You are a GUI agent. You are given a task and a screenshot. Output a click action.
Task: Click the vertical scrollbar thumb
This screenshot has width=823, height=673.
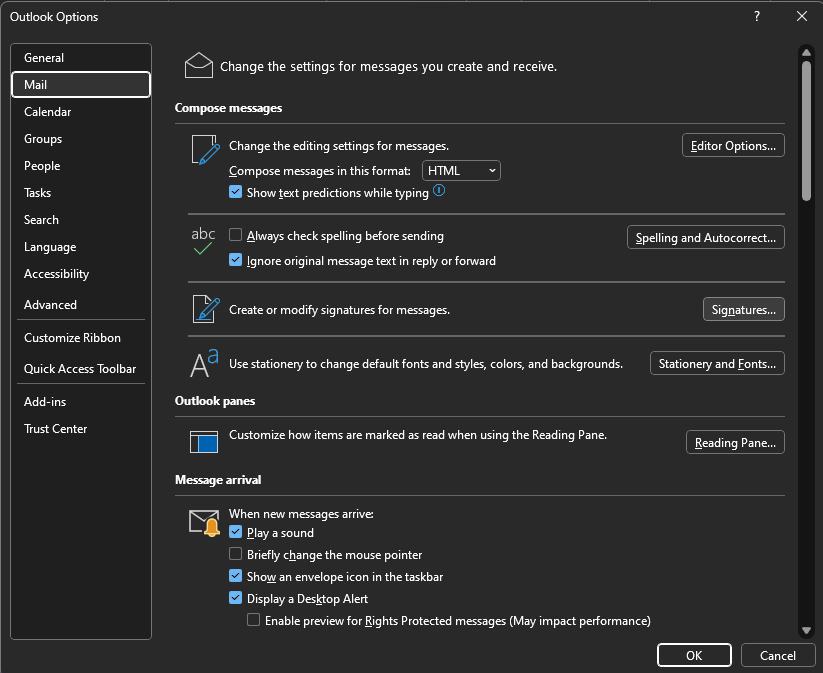click(806, 131)
